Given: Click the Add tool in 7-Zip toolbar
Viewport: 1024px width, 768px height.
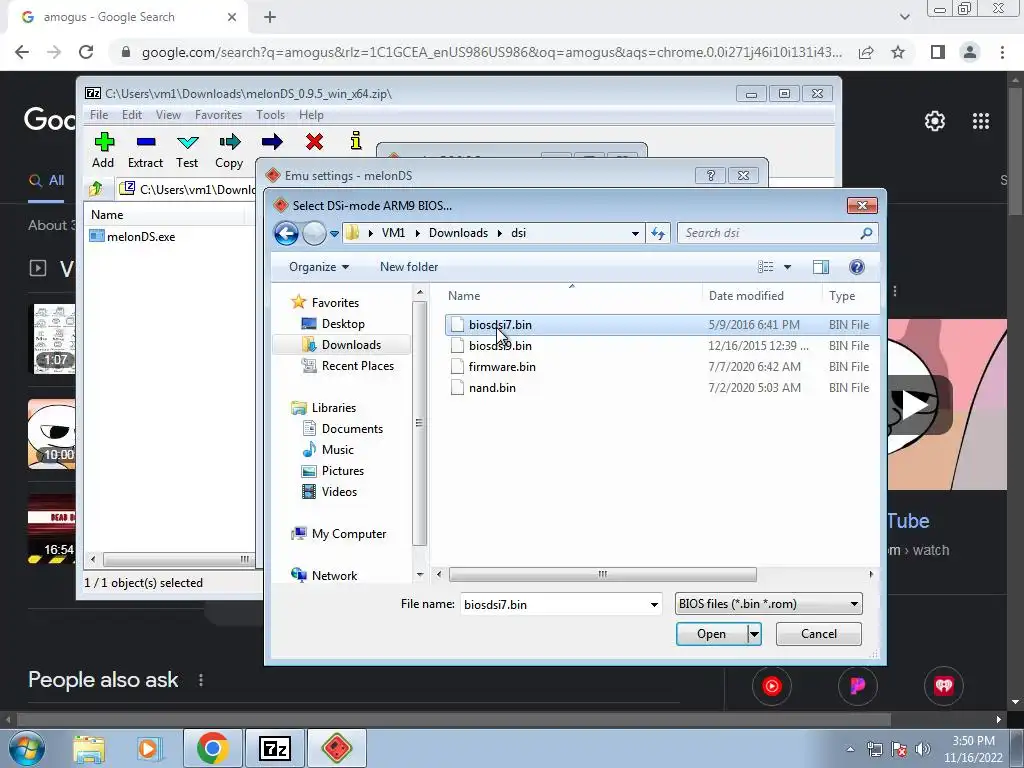Looking at the screenshot, I should click(103, 150).
